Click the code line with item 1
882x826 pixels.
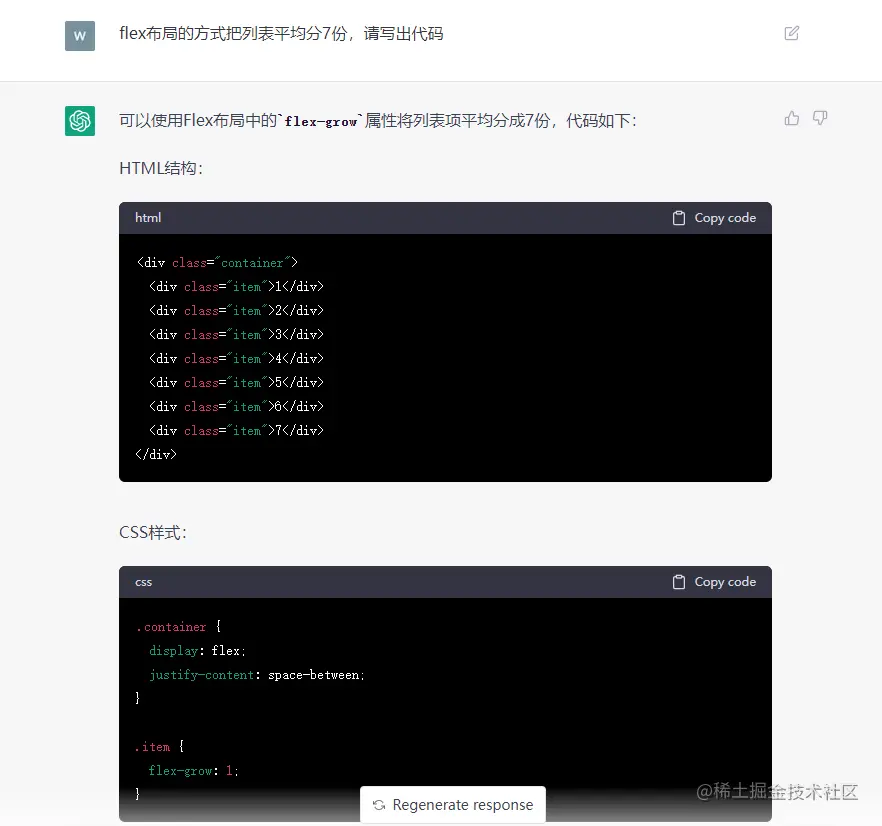pos(236,287)
